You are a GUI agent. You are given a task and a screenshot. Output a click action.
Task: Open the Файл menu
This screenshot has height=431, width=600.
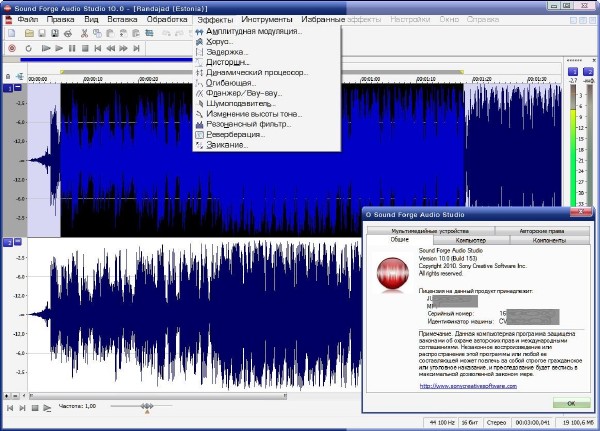coord(28,19)
